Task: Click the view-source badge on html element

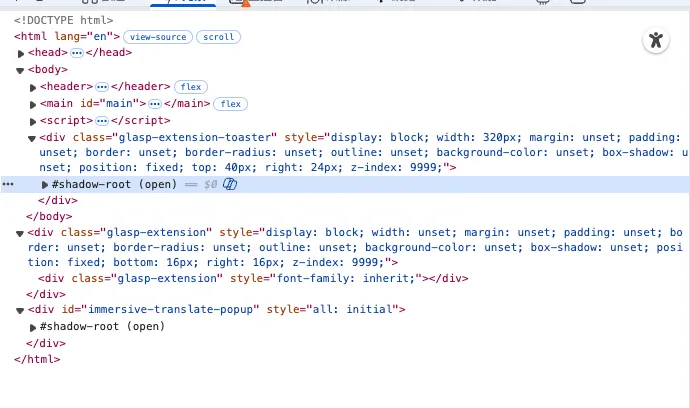Action: coord(158,37)
